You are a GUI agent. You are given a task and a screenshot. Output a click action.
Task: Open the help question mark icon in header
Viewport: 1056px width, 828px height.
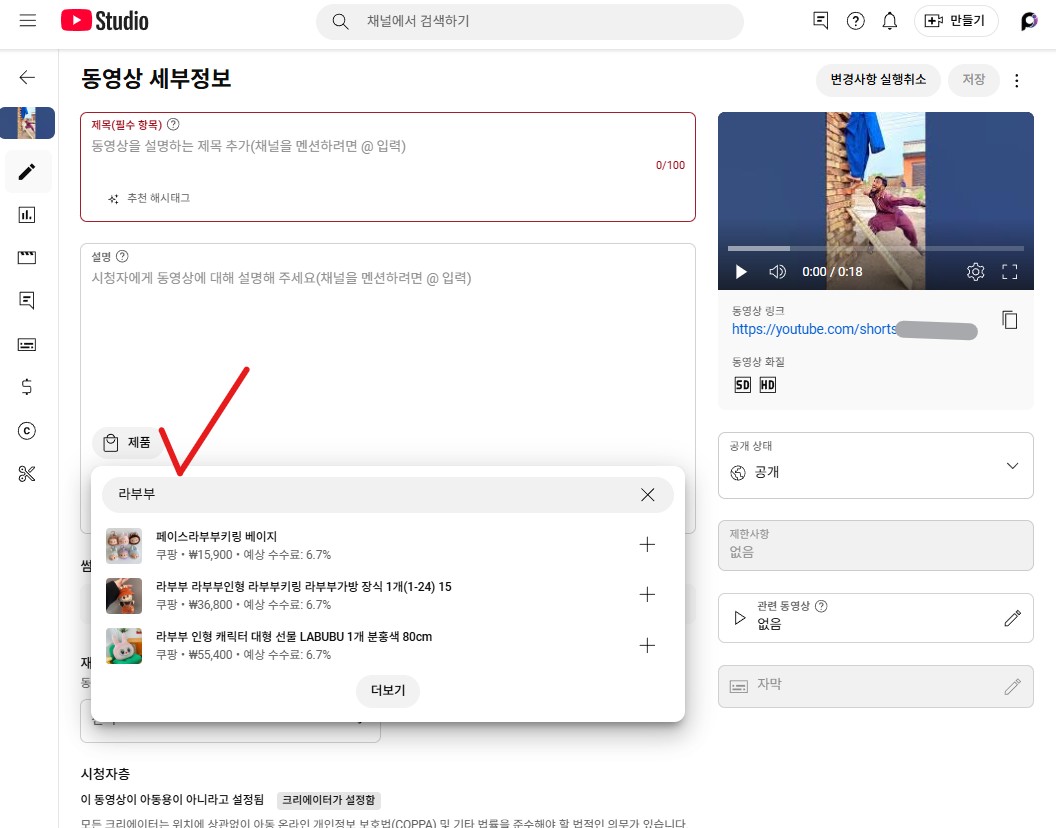855,21
